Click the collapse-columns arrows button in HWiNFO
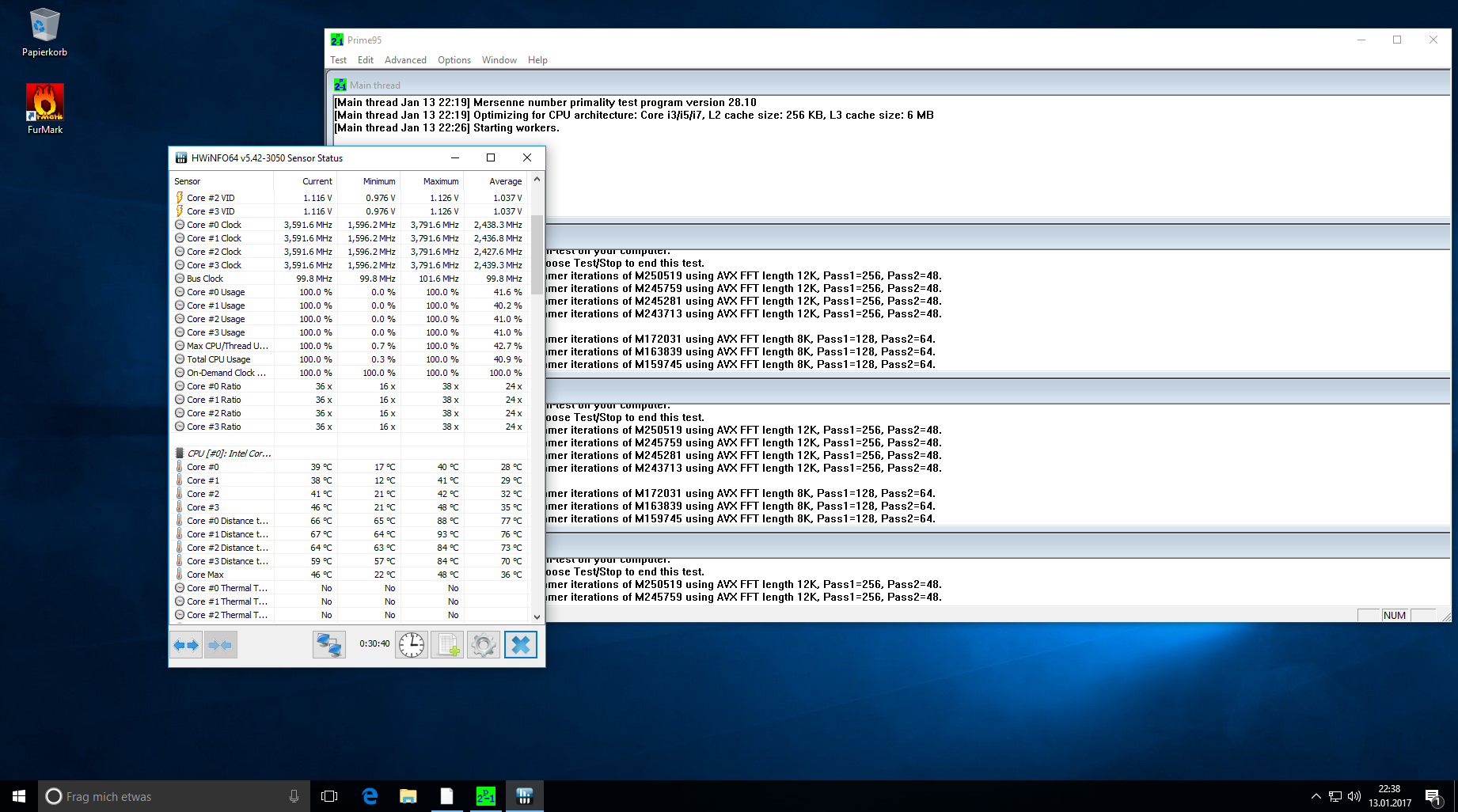 point(221,645)
